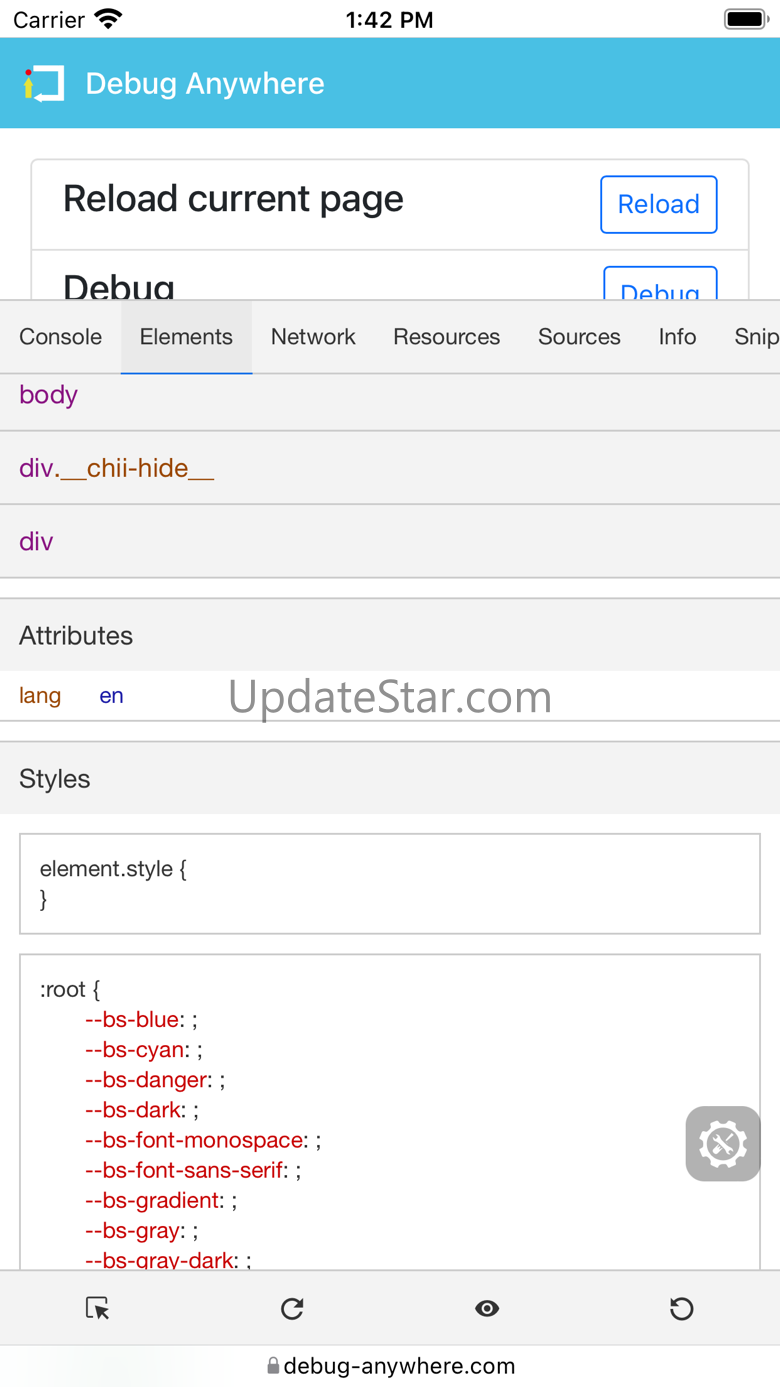Click the --bs-blue CSS property
Viewport: 780px width, 1387px height.
[x=132, y=1020]
